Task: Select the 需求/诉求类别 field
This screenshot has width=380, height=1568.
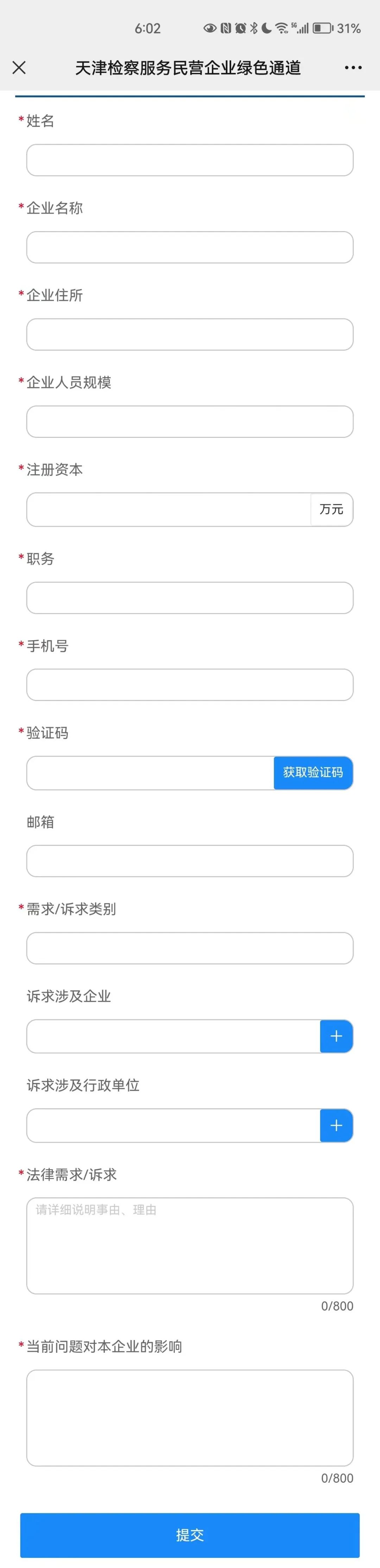Action: tap(189, 948)
